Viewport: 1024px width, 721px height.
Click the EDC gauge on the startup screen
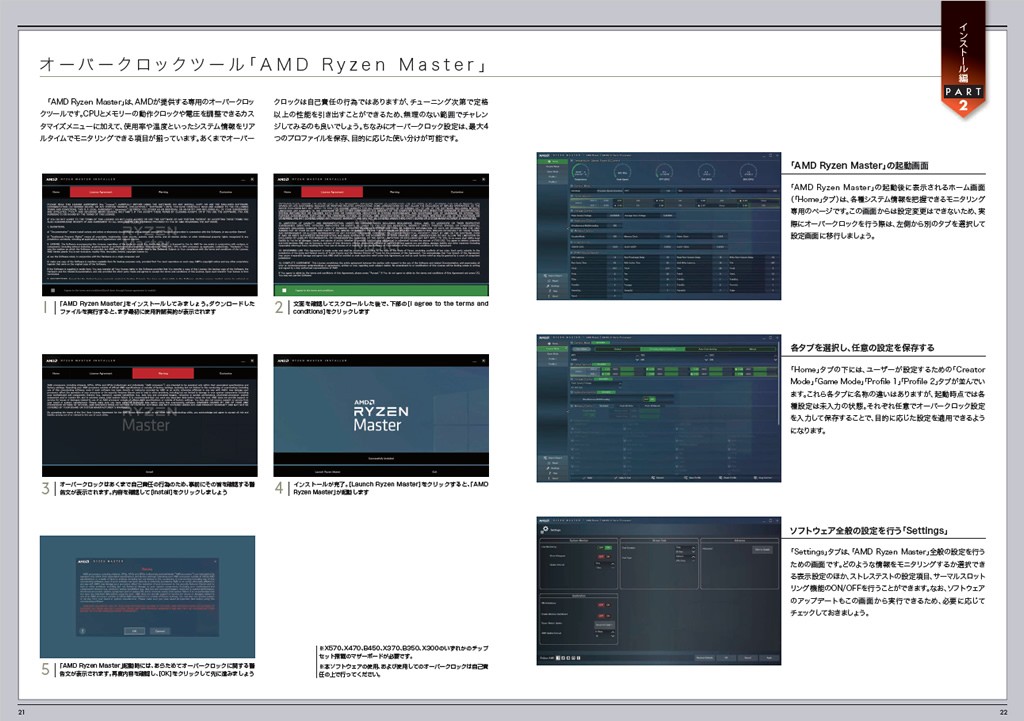click(748, 172)
